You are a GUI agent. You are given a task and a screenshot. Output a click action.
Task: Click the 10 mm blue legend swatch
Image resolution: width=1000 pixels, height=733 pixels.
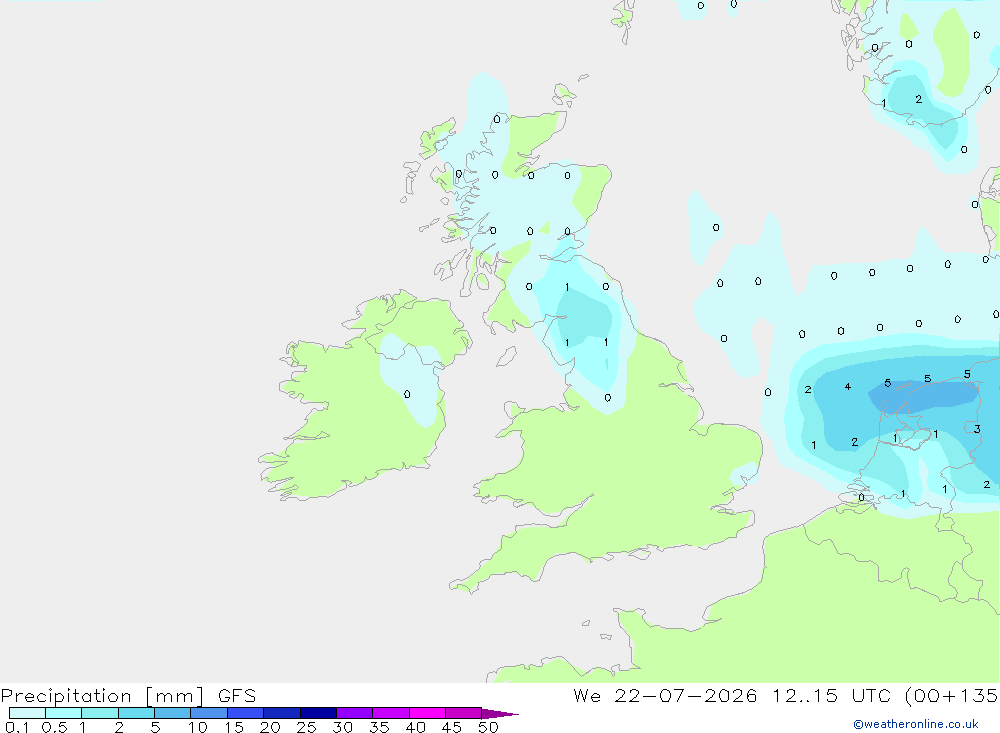209,713
